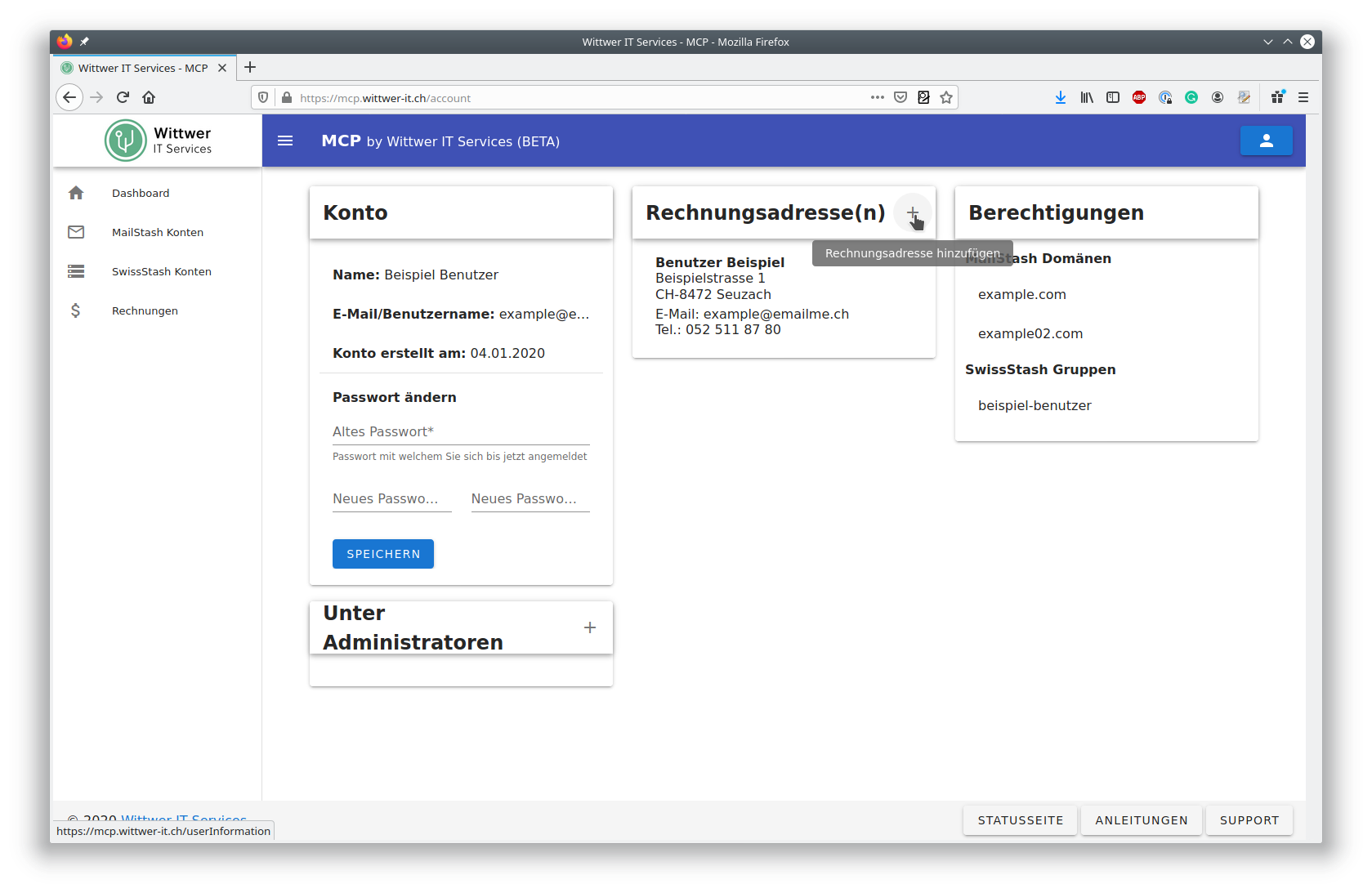Reload the page in Firefox

(x=123, y=97)
